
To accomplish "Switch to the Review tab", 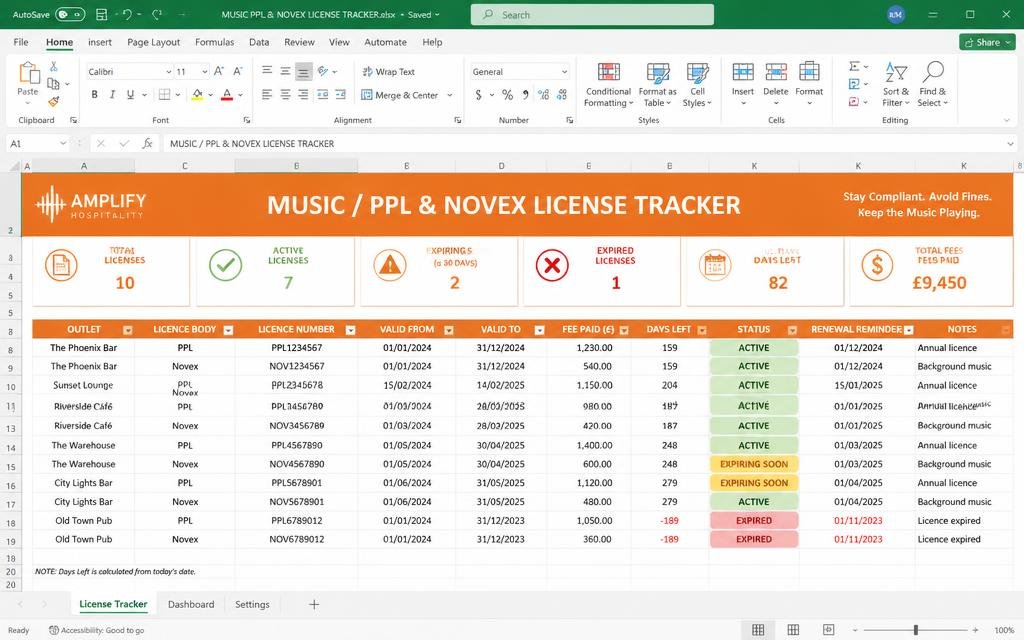I will (299, 42).
